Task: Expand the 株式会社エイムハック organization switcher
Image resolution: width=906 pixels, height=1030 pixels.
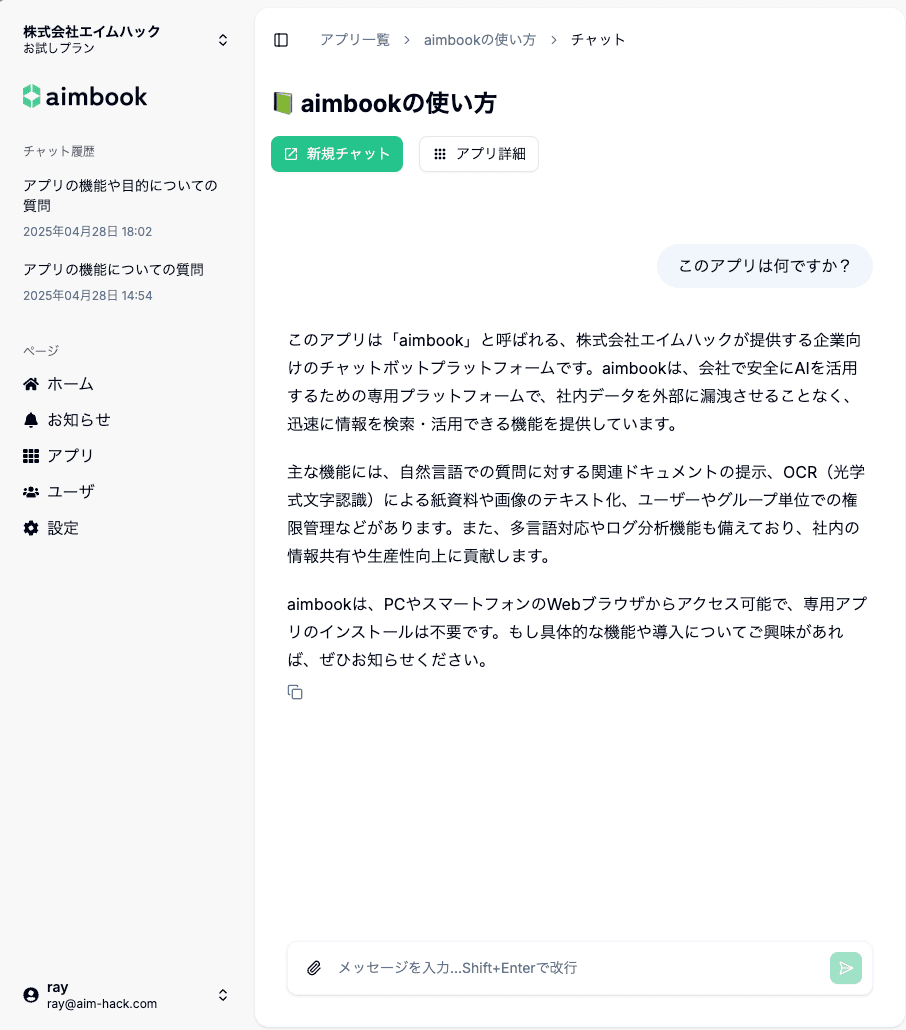Action: pos(223,40)
